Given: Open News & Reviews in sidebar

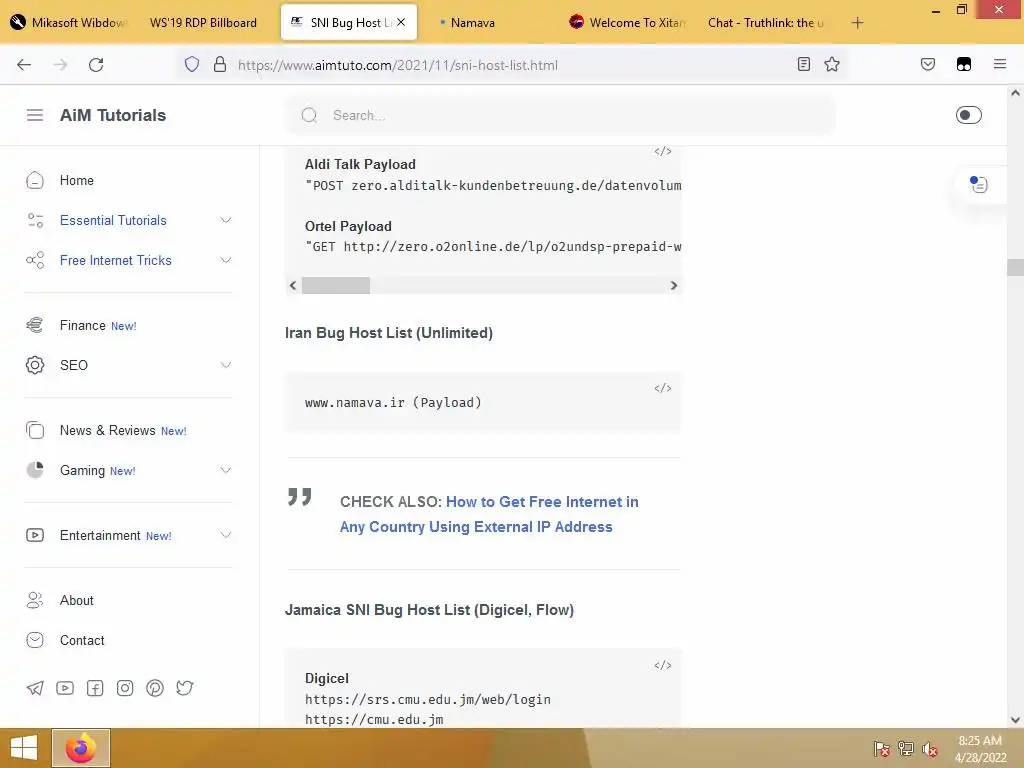Looking at the screenshot, I should click(108, 430).
